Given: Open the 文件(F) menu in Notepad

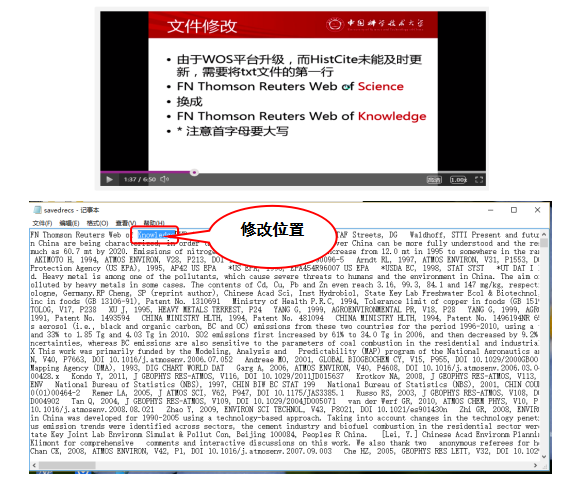Looking at the screenshot, I should point(42,223).
